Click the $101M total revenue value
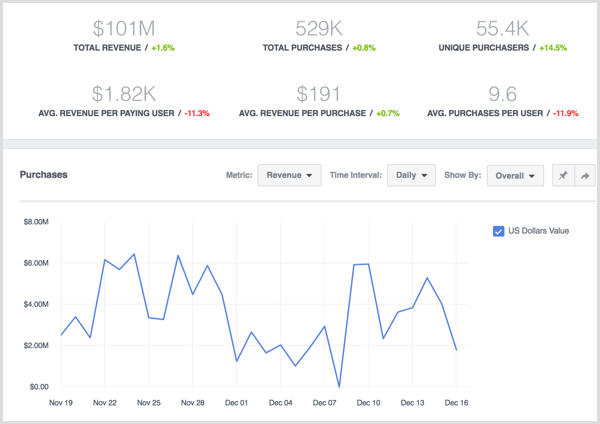This screenshot has width=600, height=424. click(124, 28)
